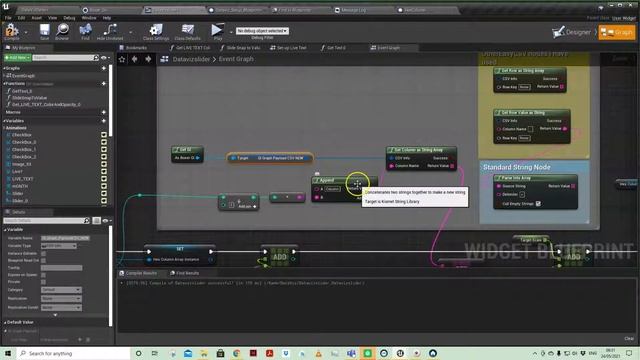Viewport: 640px width, 360px height.
Task: Toggle visibility eye for CheckBox variable
Action: click(x=104, y=135)
